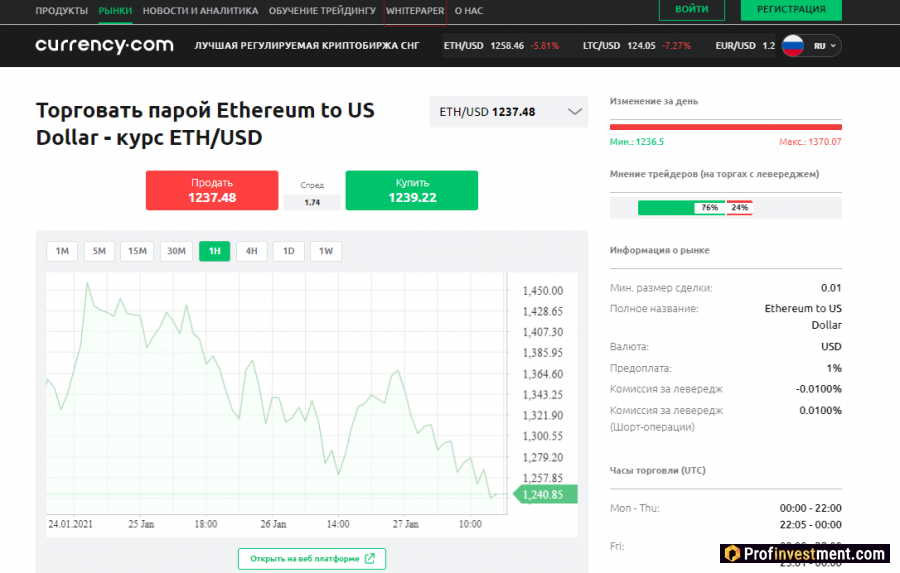Select the 15M chart timeframe
This screenshot has height=573, width=900.
pos(137,251)
